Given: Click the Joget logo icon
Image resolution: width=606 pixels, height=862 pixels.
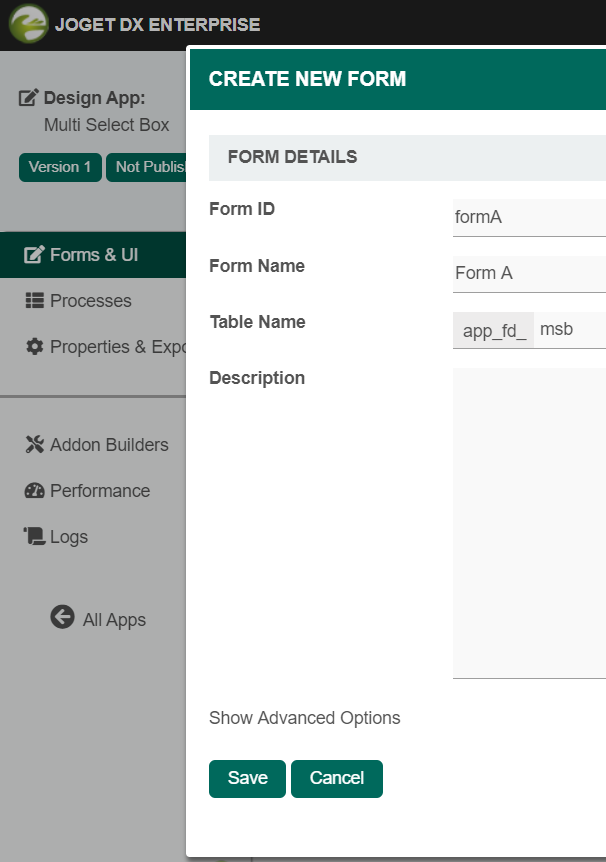Looking at the screenshot, I should pos(28,24).
